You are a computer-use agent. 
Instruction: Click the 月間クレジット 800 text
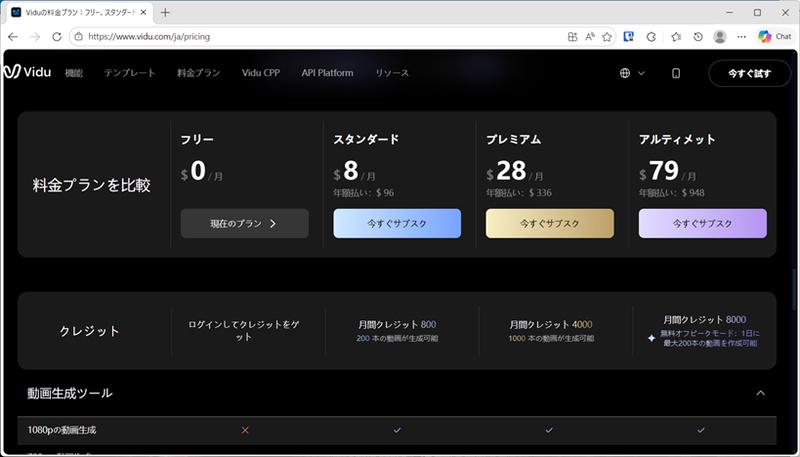tap(397, 324)
